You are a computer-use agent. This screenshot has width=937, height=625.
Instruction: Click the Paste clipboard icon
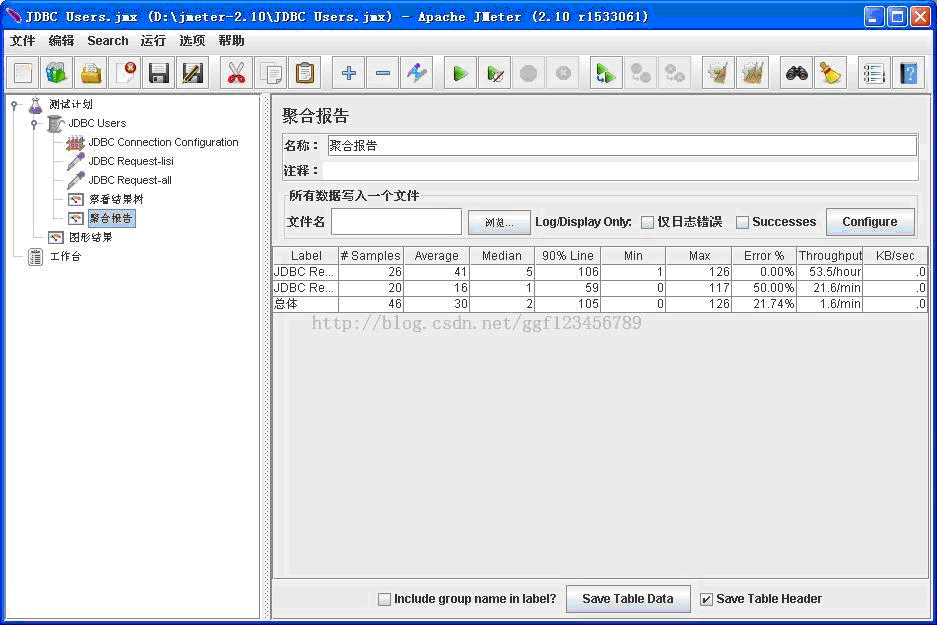304,73
